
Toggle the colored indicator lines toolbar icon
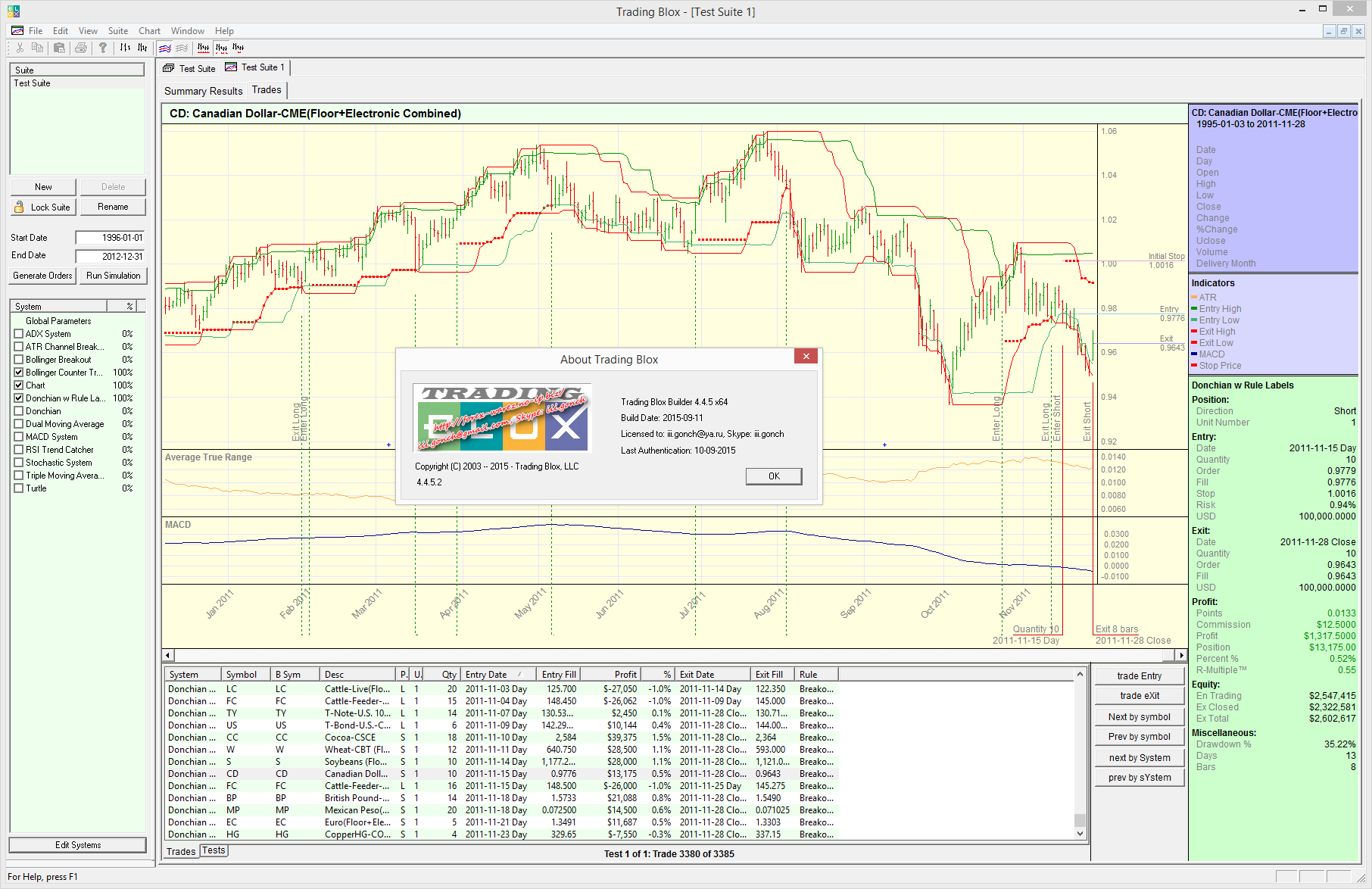(x=164, y=48)
